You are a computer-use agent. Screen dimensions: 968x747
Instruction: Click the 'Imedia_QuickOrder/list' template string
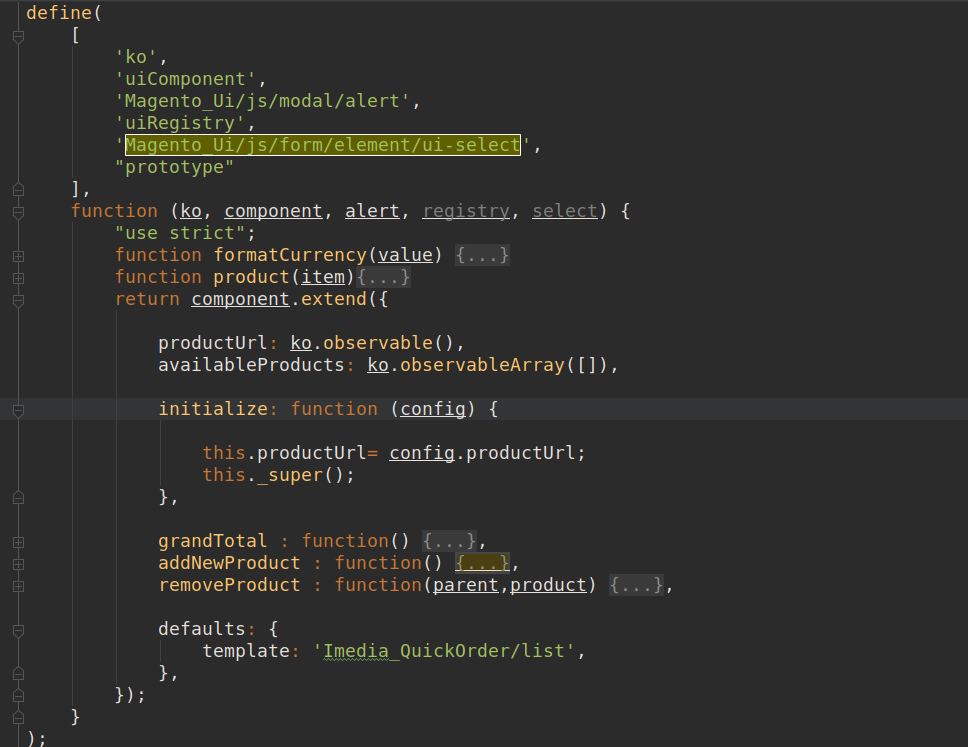coord(448,651)
